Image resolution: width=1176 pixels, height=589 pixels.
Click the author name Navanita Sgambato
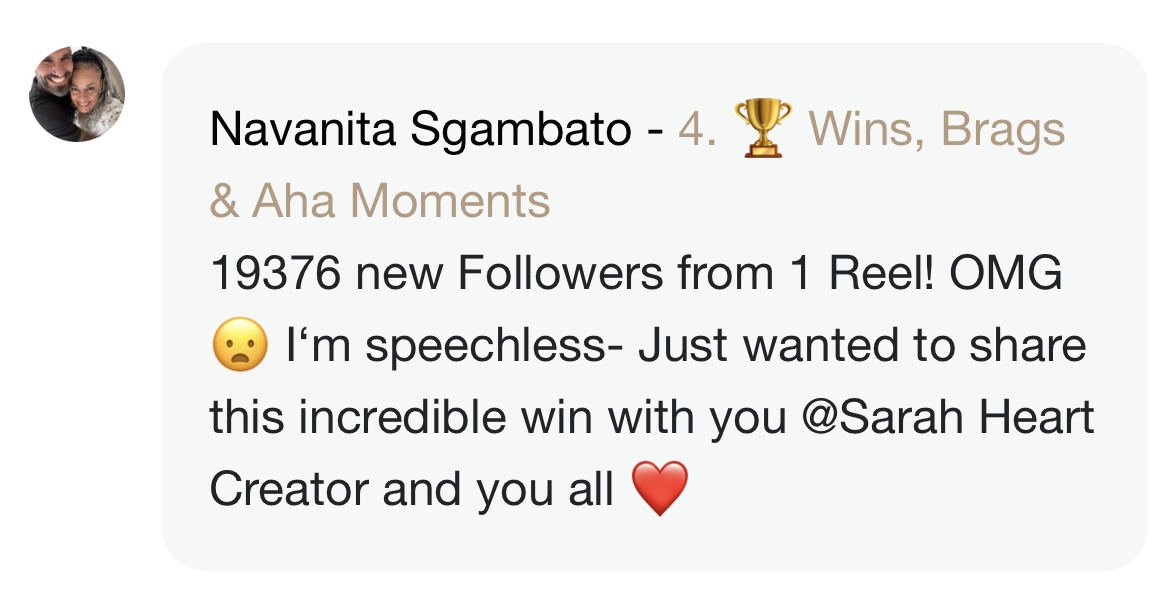(x=421, y=130)
